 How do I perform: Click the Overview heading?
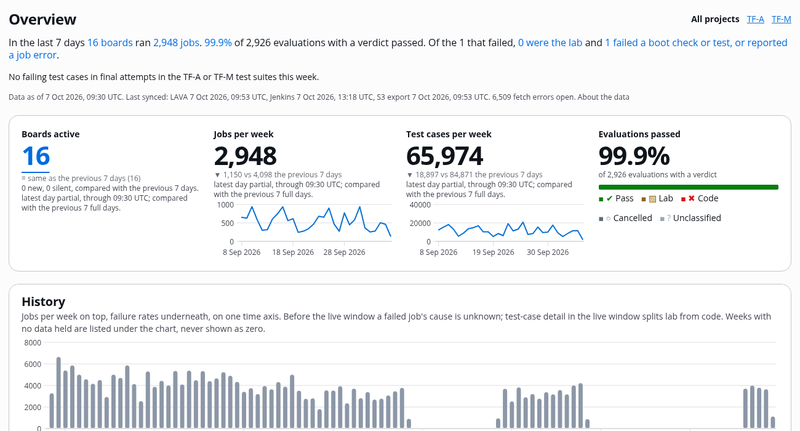click(x=42, y=19)
